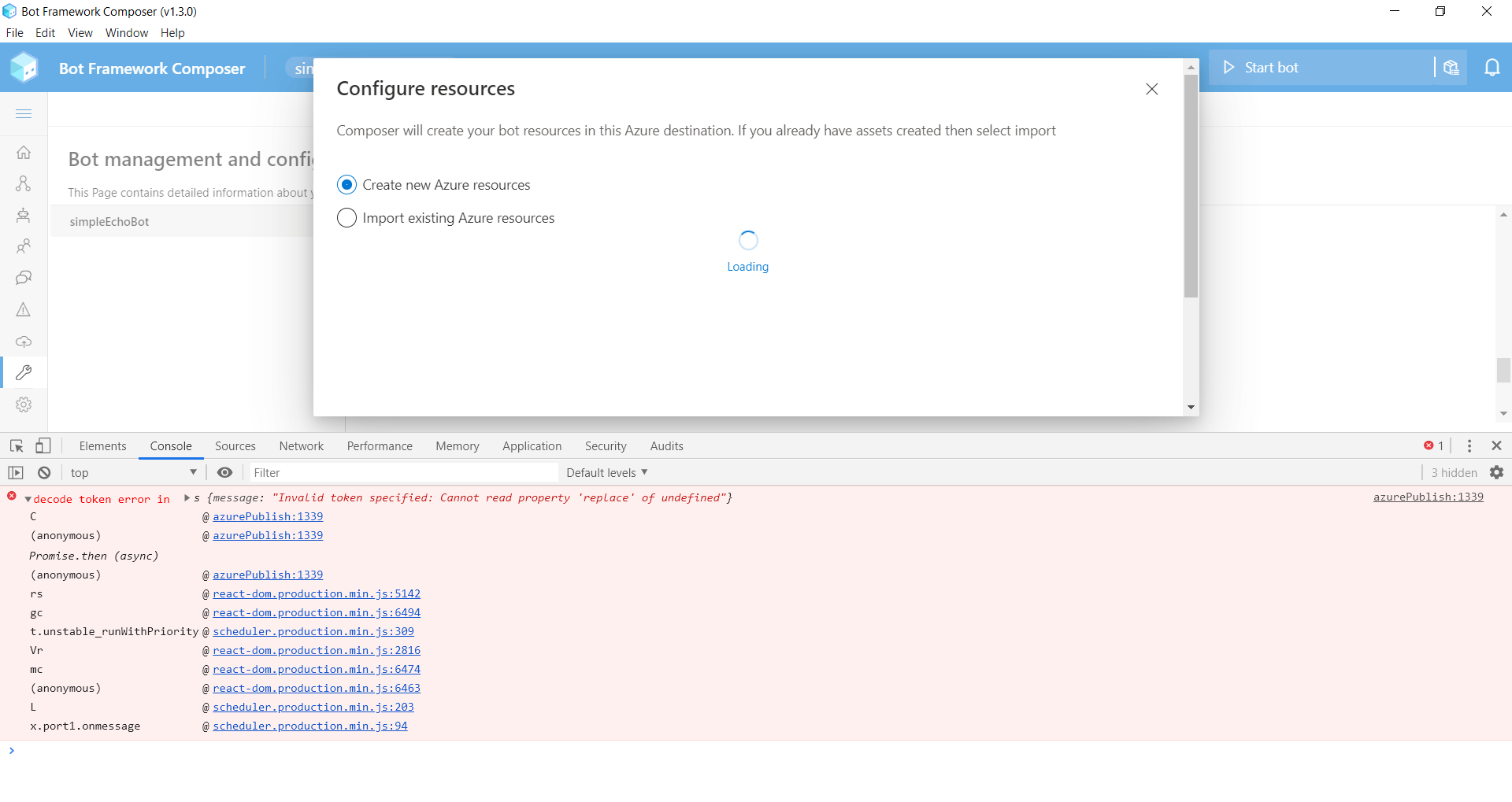Open the Design flow editor icon
Viewport: 1512px width, 802px height.
point(24,183)
